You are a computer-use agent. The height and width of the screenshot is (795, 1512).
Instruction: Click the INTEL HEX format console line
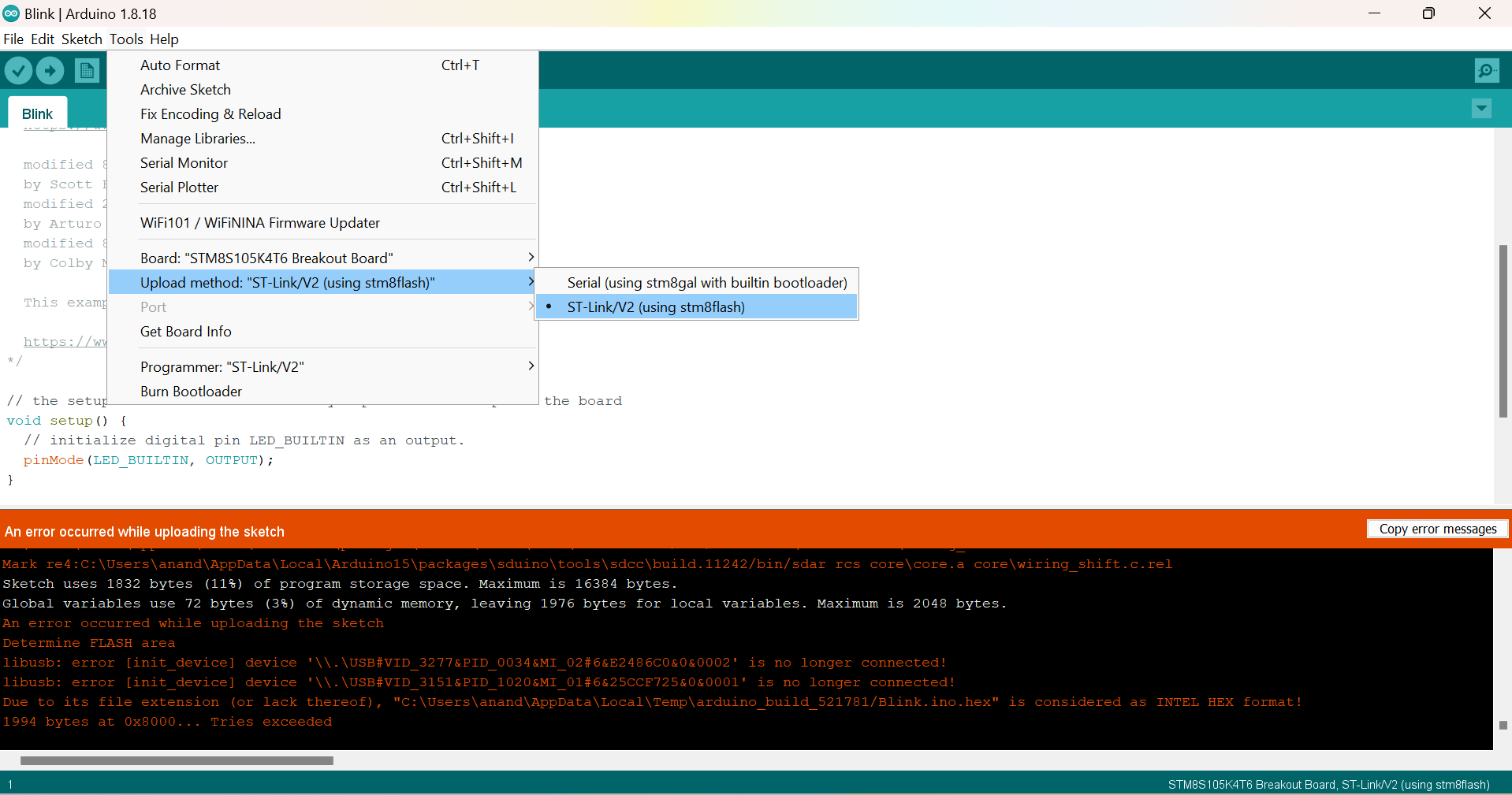click(652, 702)
